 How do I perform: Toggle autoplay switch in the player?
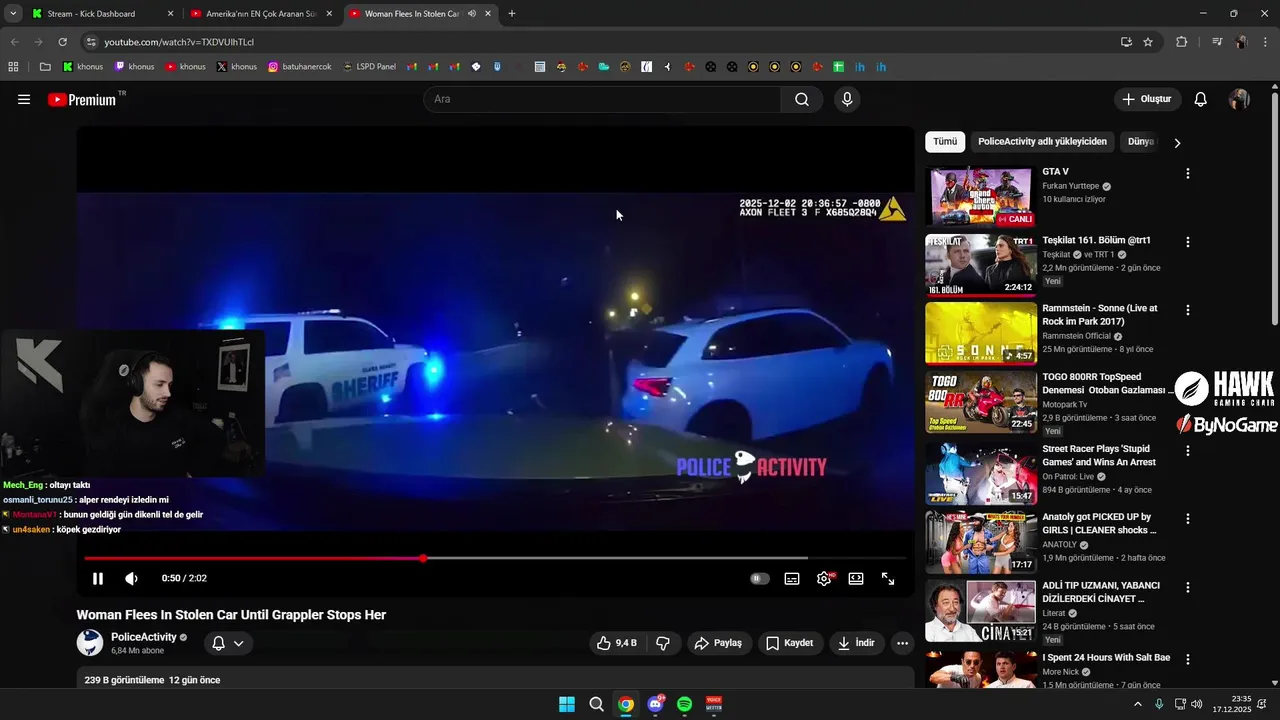click(x=760, y=578)
